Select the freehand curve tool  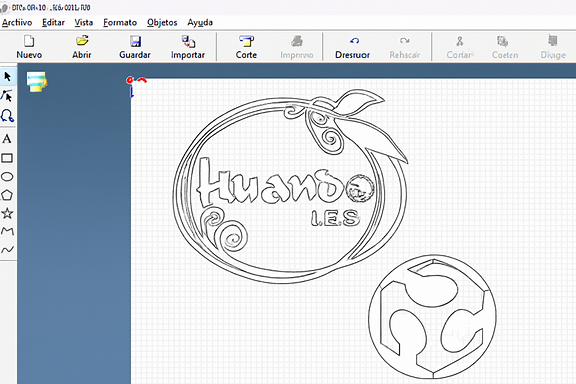click(7, 250)
